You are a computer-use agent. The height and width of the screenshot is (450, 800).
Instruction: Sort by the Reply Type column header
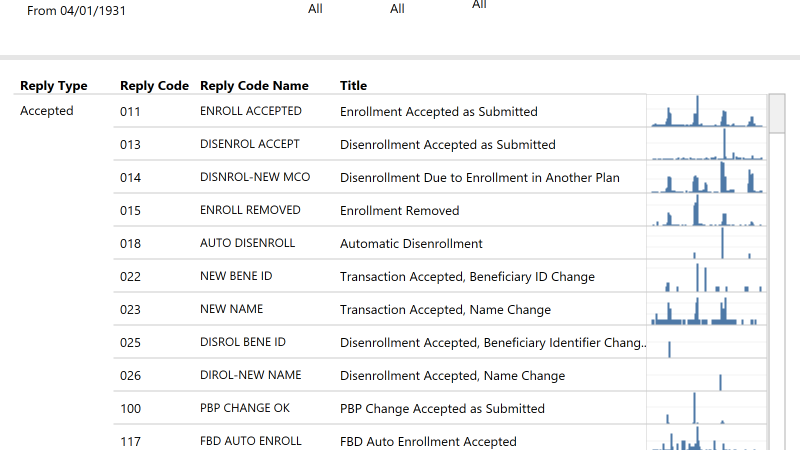click(54, 86)
